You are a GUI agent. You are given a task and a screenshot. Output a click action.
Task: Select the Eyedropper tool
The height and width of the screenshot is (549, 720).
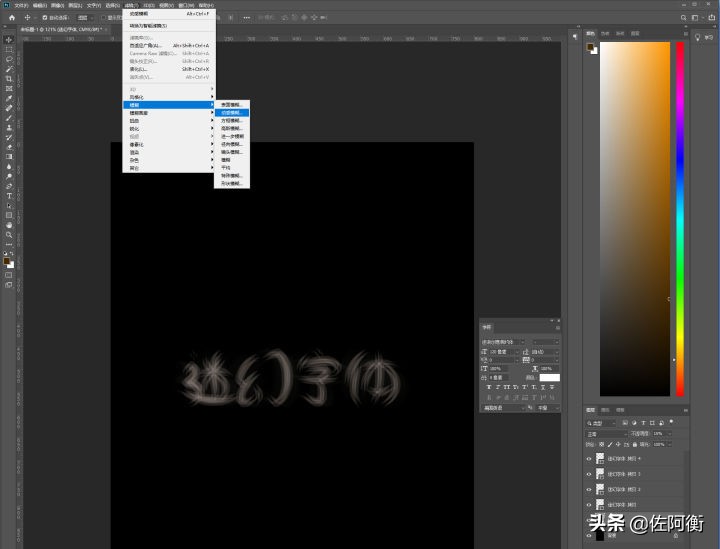8,98
